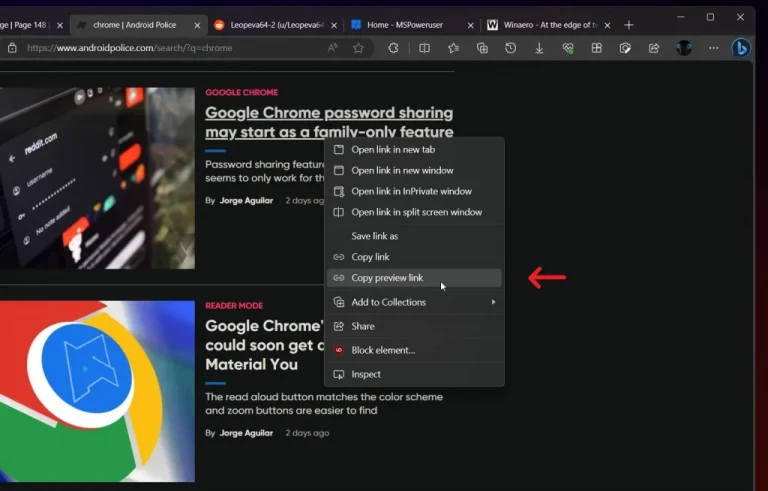The height and width of the screenshot is (491, 768).
Task: Open the Favorites list icon
Action: 453,47
